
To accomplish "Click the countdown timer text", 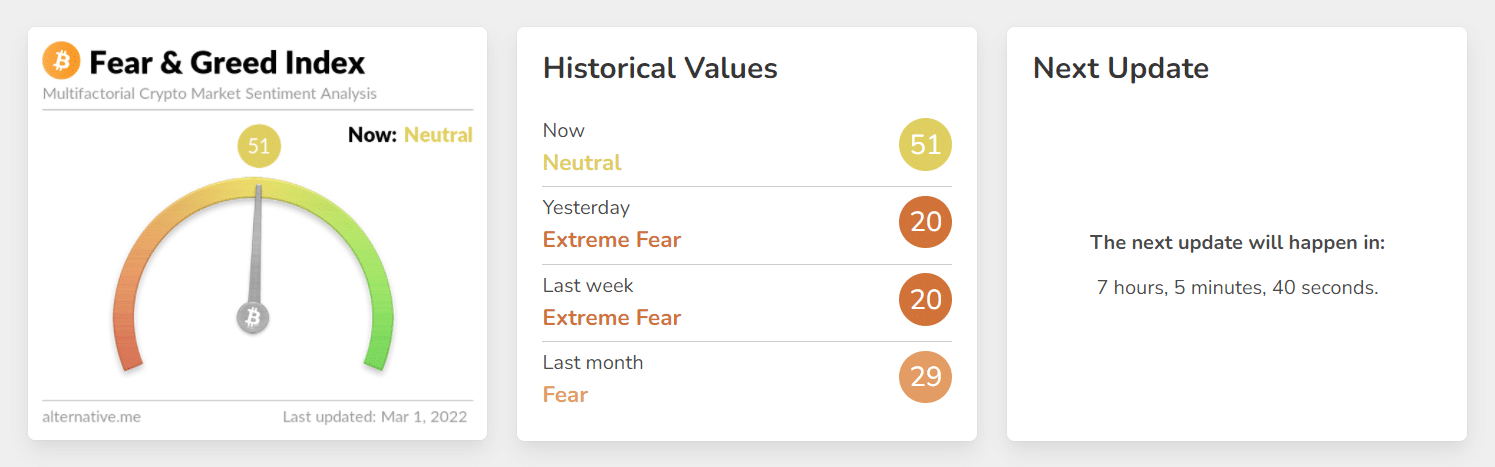I will (1238, 288).
